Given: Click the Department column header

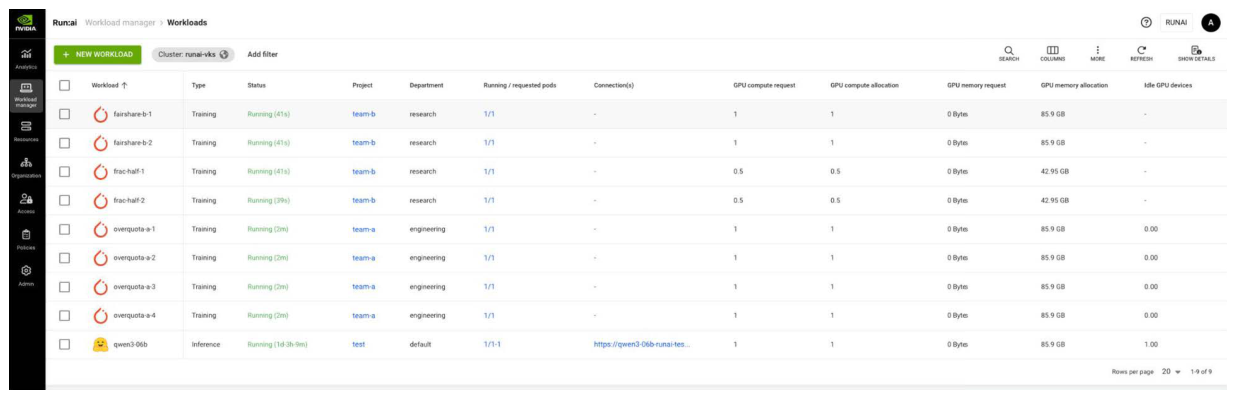Looking at the screenshot, I should pyautogui.click(x=426, y=85).
